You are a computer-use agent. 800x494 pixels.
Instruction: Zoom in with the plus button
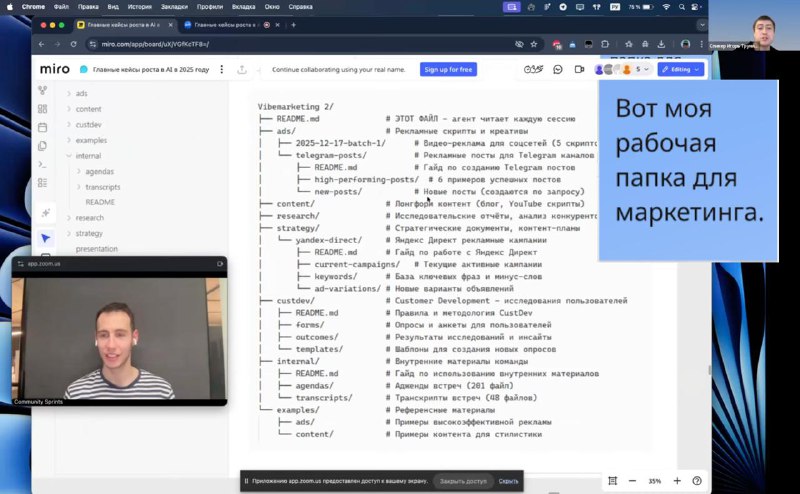[x=677, y=481]
